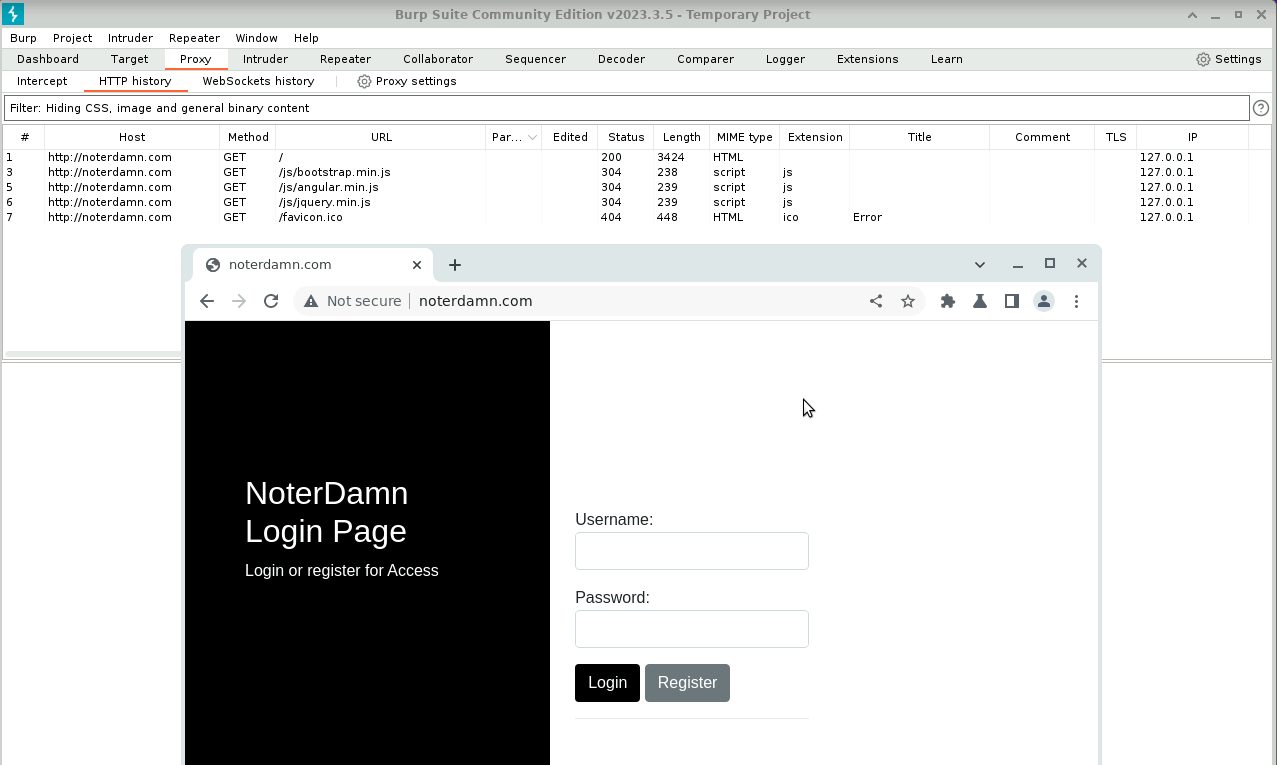Viewport: 1277px width, 765px height.
Task: Open the browser extensions puzzle icon
Action: [x=948, y=301]
